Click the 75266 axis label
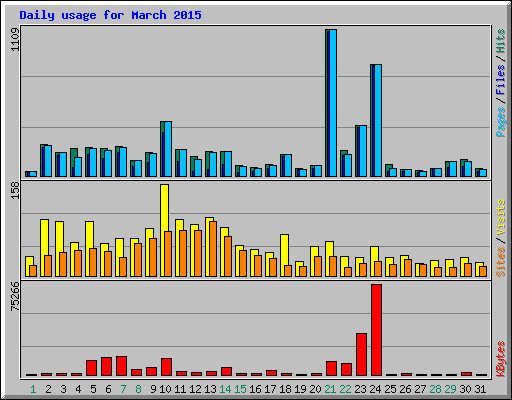 pyautogui.click(x=15, y=296)
